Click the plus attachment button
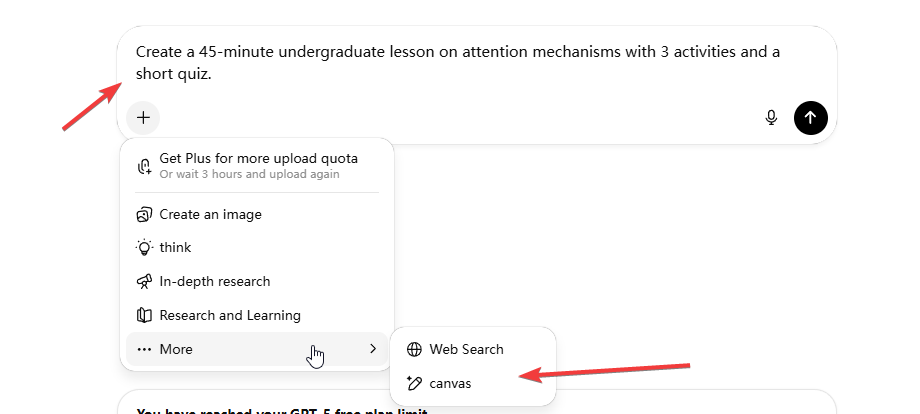The height and width of the screenshot is (414, 920). click(144, 118)
